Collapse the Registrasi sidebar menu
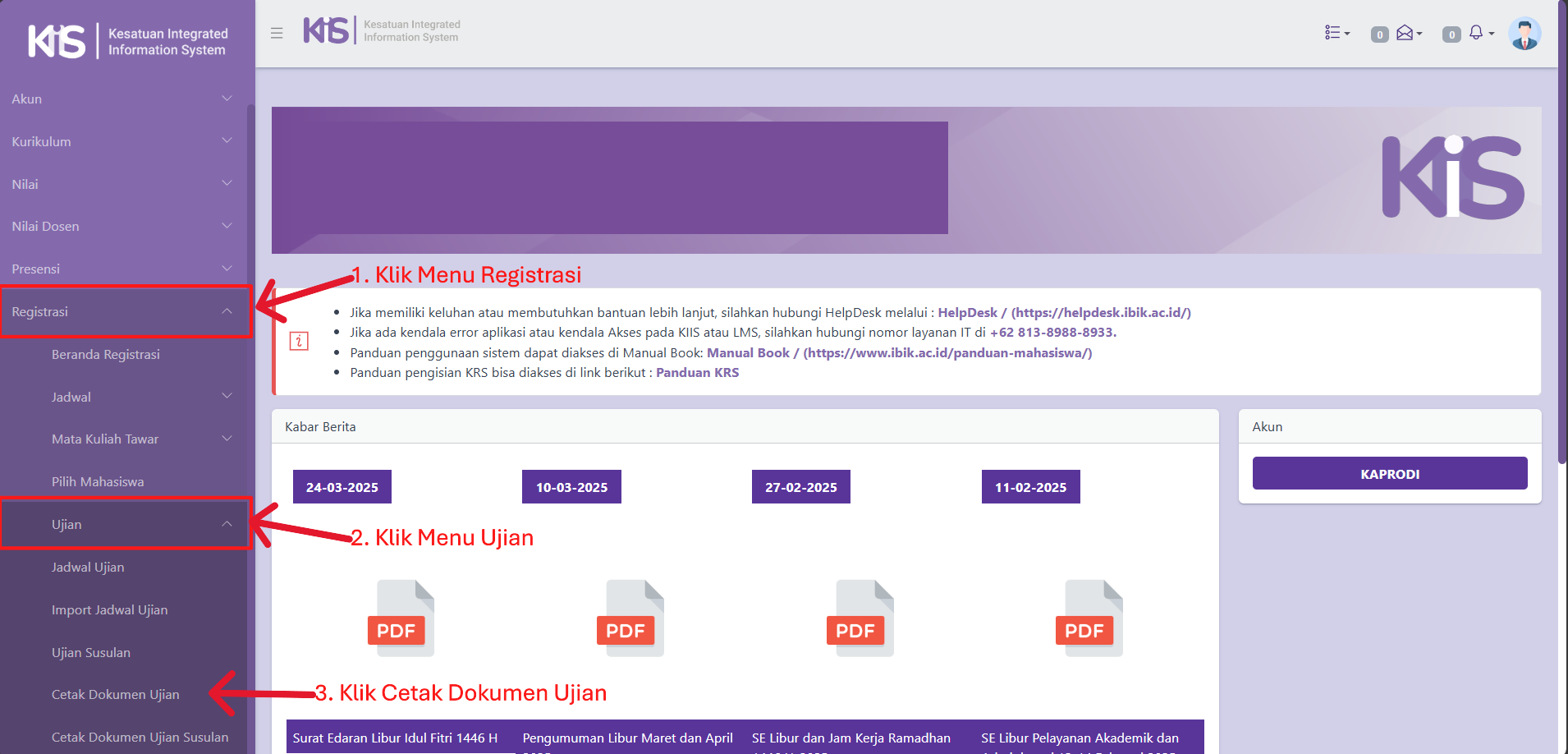Screen dimensions: 1568x754 pyautogui.click(x=121, y=311)
